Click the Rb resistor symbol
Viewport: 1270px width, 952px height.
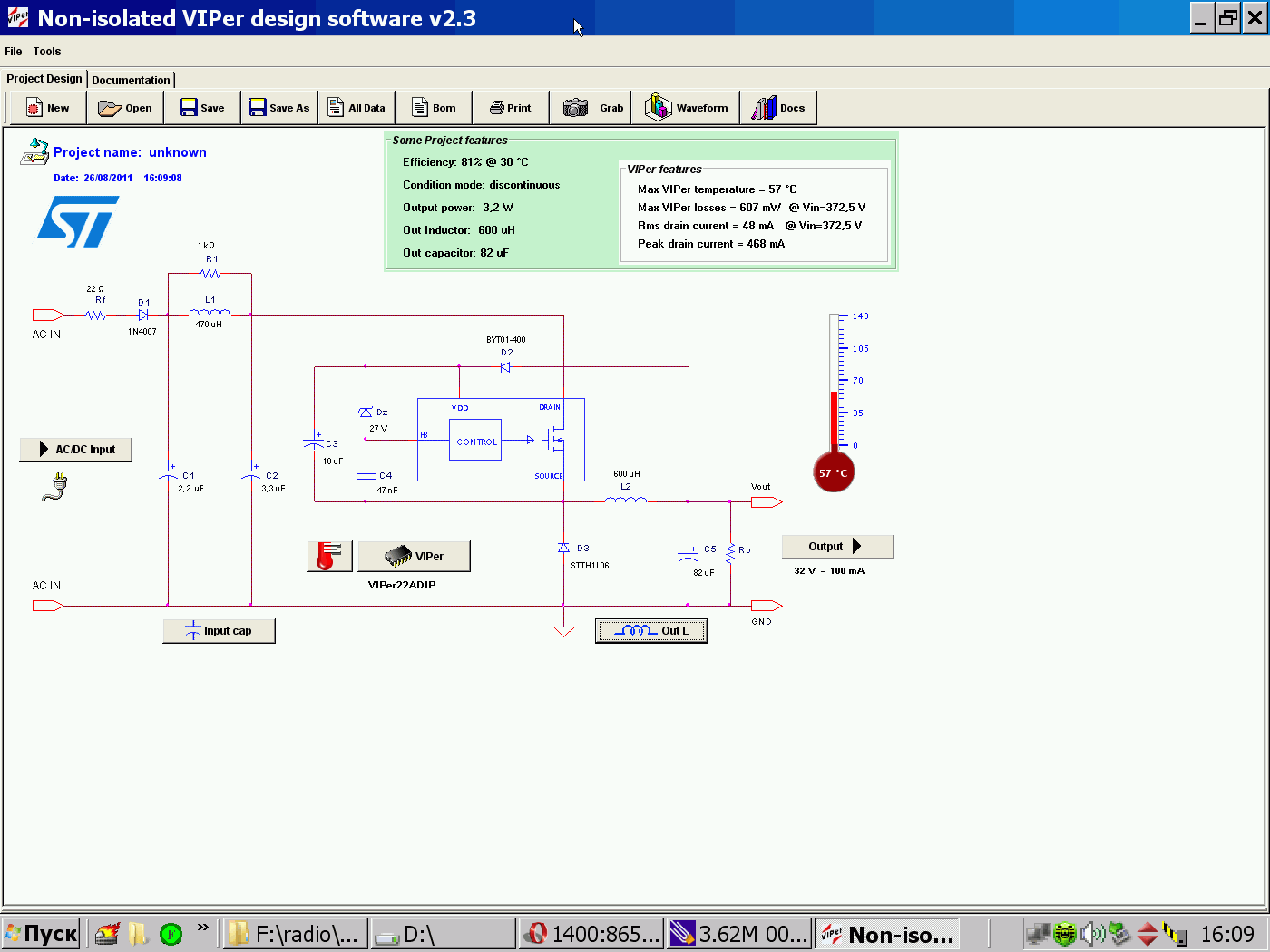[x=730, y=551]
